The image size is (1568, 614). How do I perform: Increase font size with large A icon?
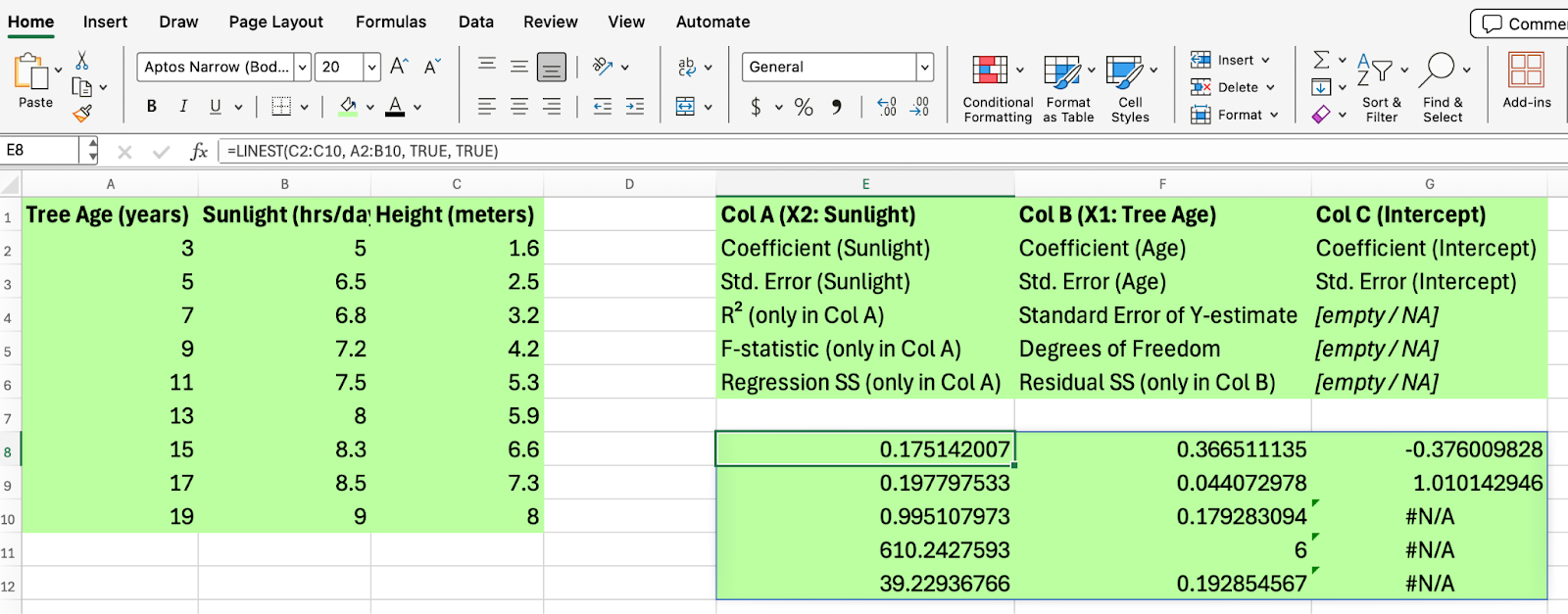click(399, 67)
